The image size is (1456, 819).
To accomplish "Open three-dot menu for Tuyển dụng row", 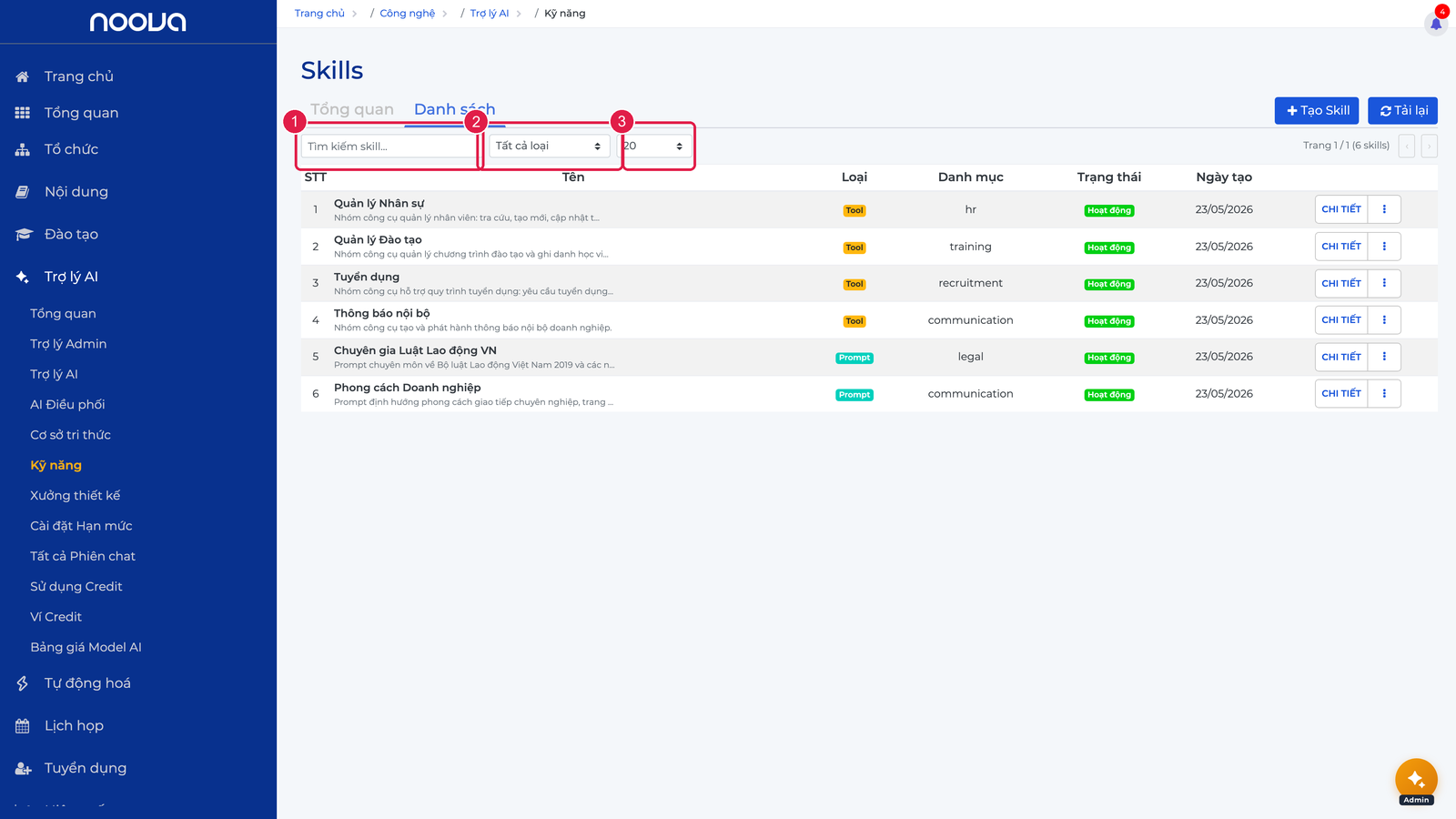I will [x=1384, y=283].
